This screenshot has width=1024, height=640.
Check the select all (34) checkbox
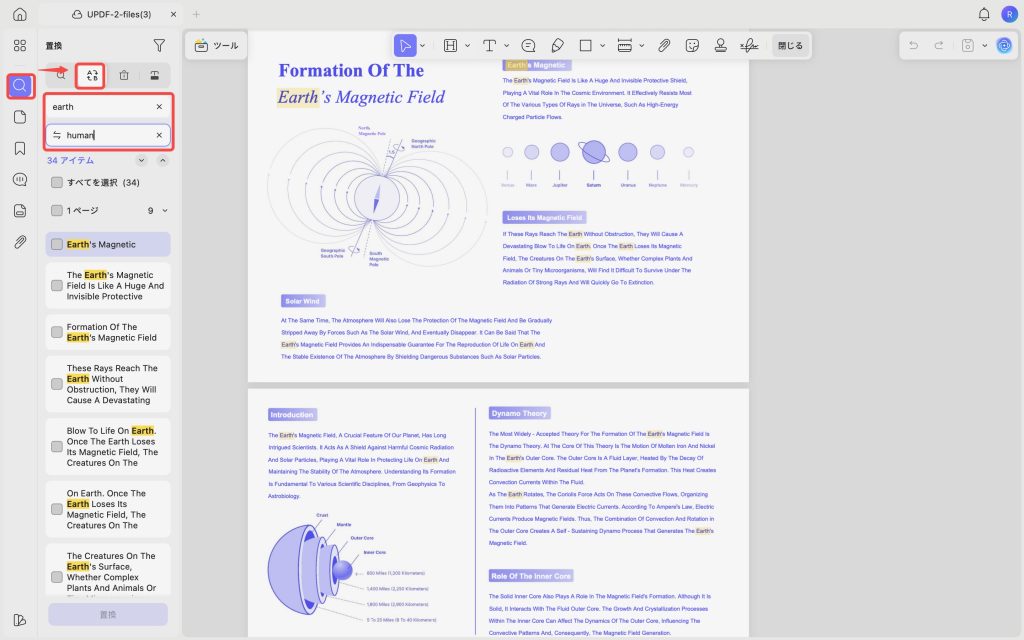(x=57, y=182)
